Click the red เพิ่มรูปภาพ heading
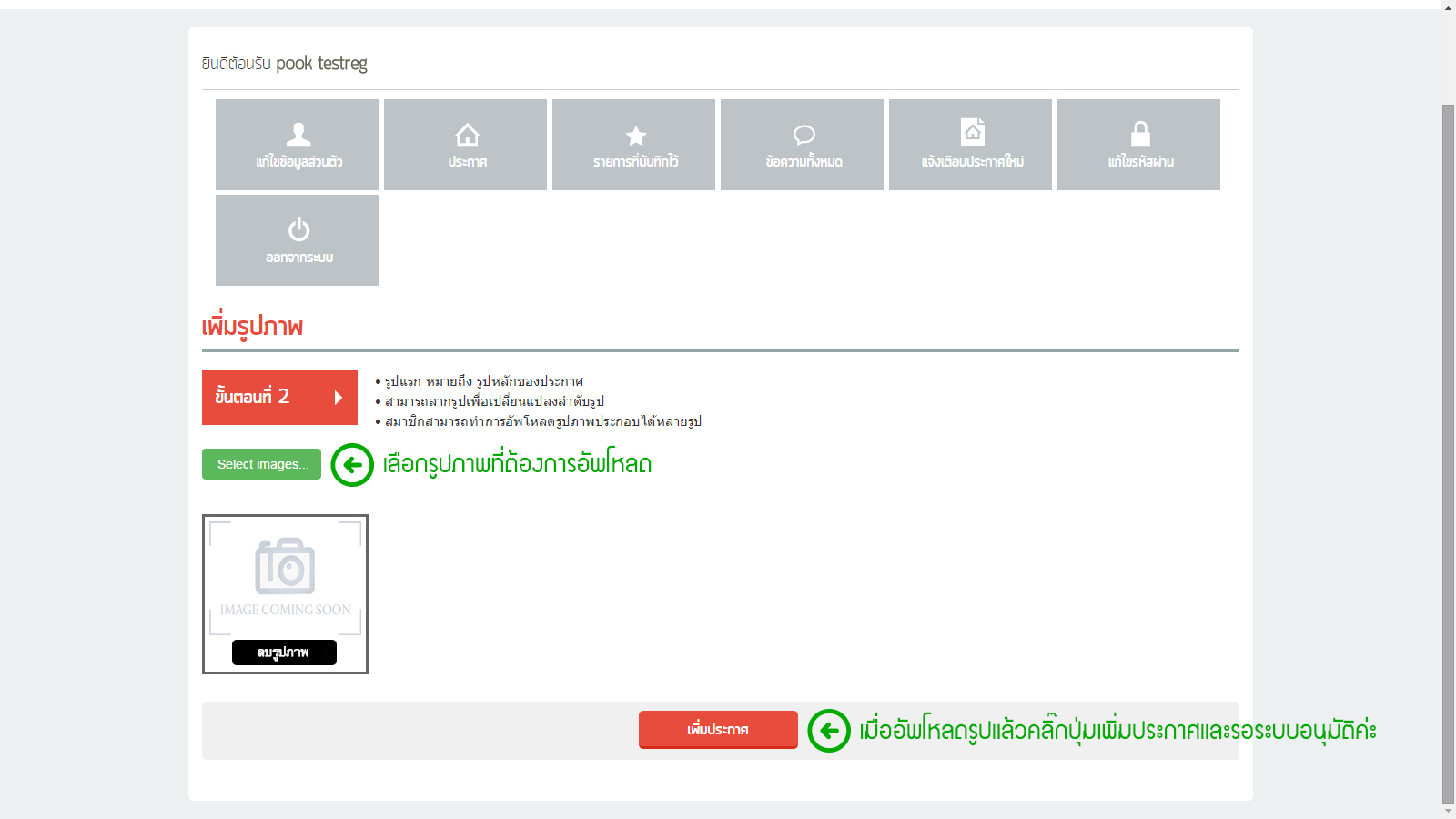 (253, 327)
